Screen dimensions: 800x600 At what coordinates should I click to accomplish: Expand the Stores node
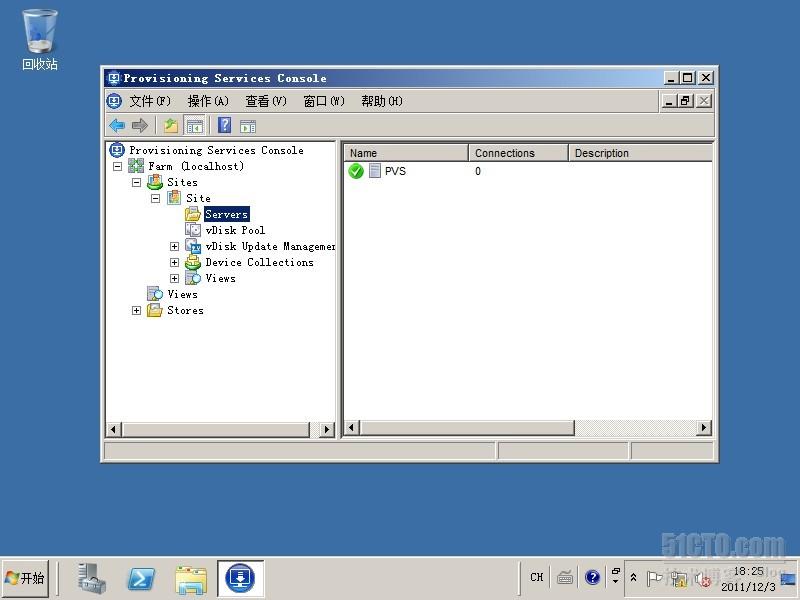pos(136,310)
